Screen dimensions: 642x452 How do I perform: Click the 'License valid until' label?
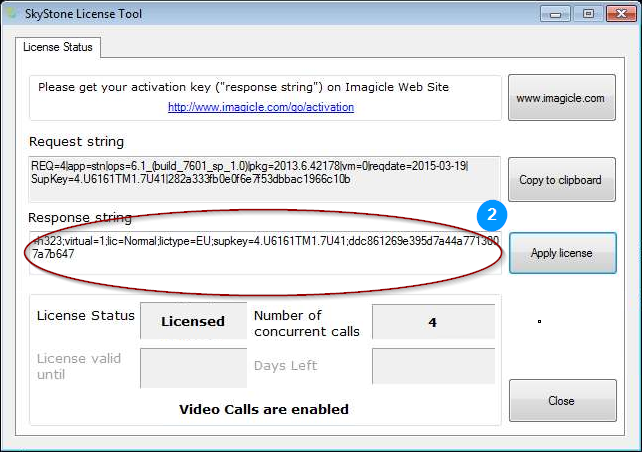coord(79,366)
